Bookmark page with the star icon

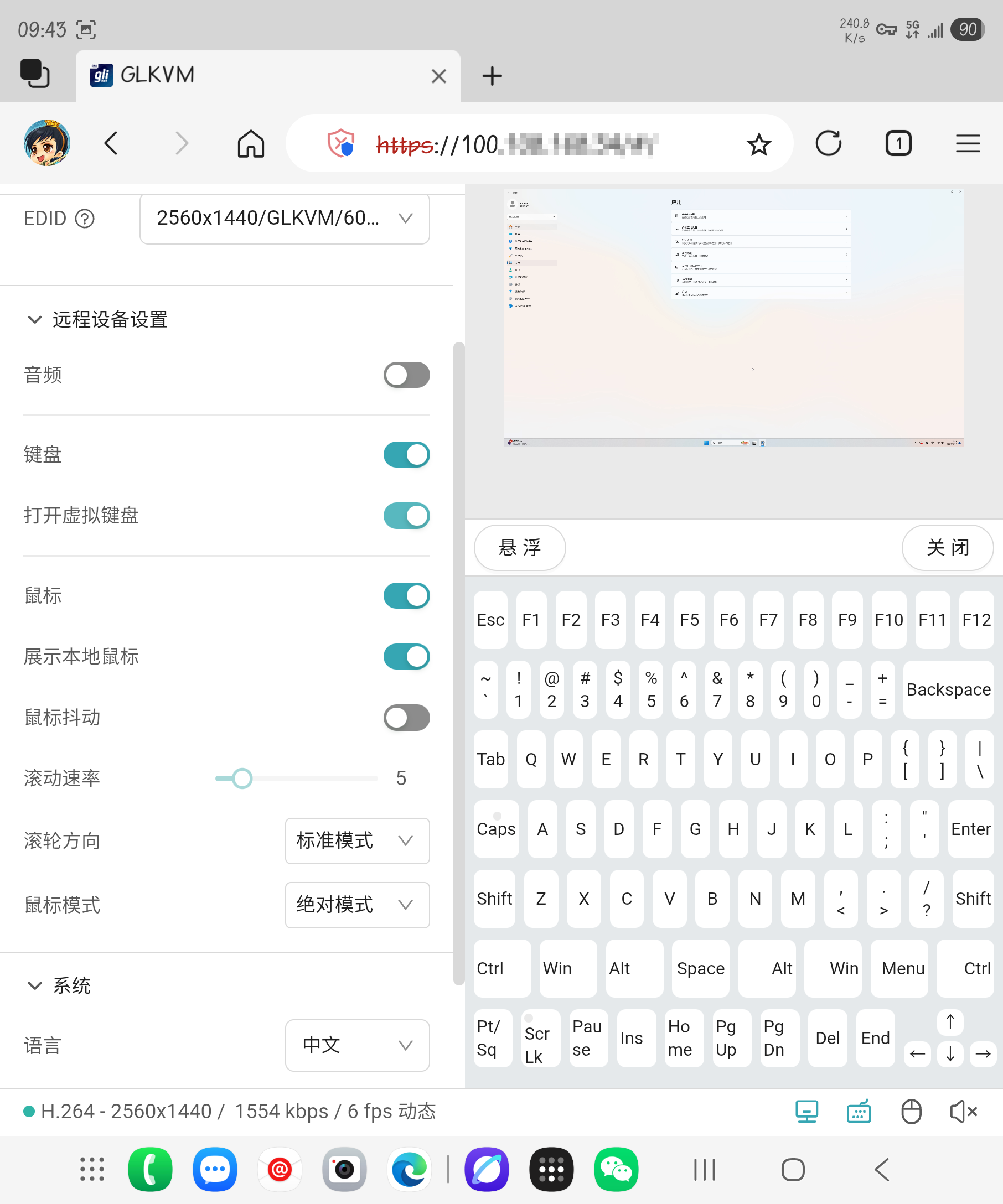tap(758, 144)
